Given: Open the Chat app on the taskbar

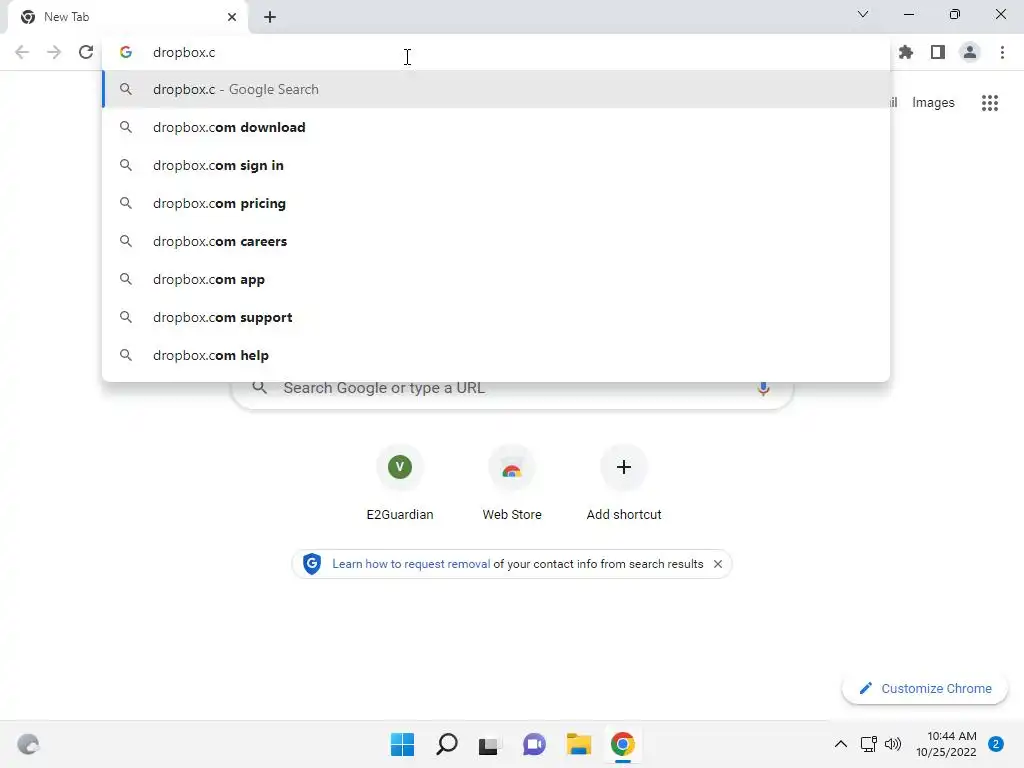Looking at the screenshot, I should [534, 744].
